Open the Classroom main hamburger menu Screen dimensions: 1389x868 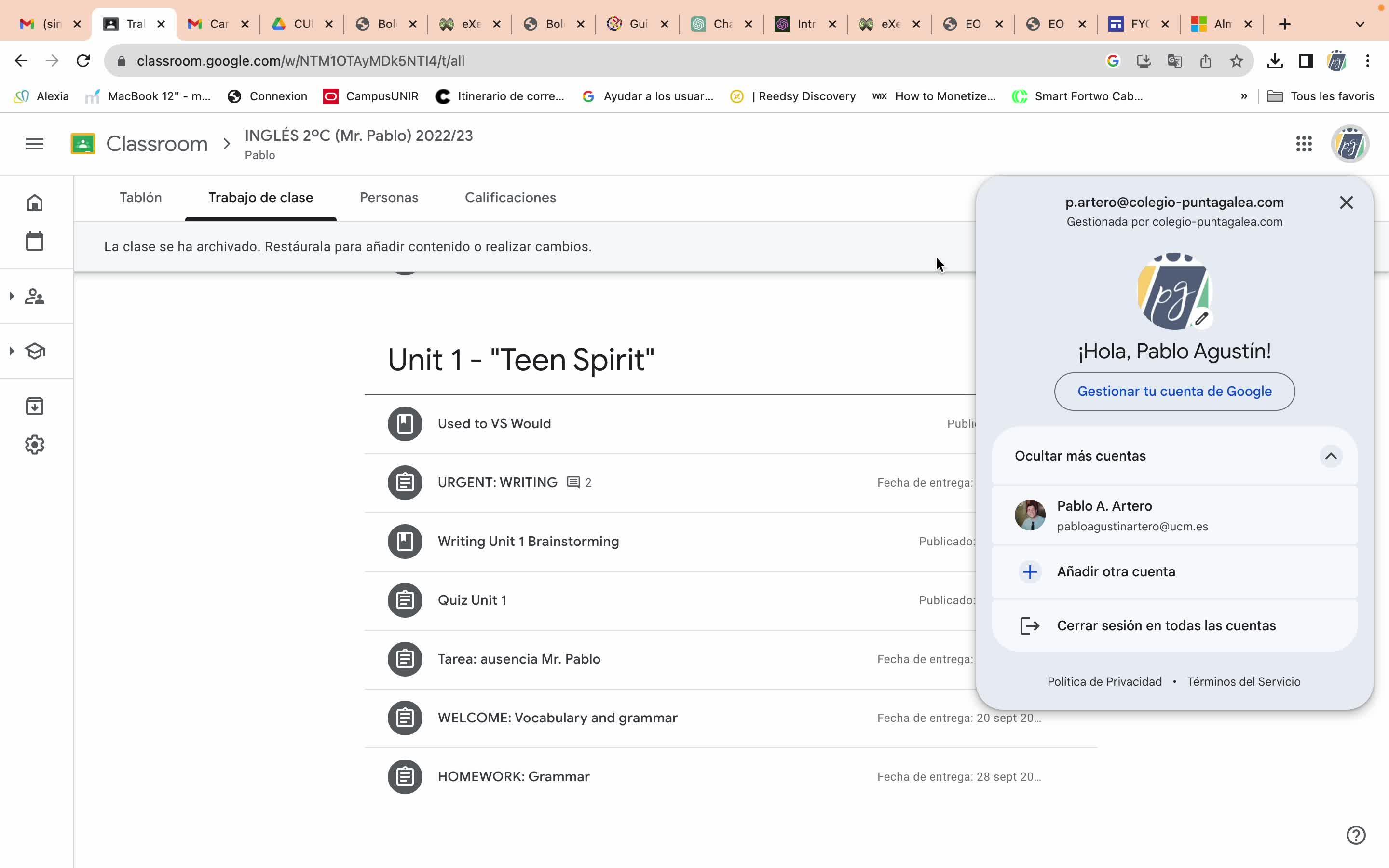tap(34, 144)
